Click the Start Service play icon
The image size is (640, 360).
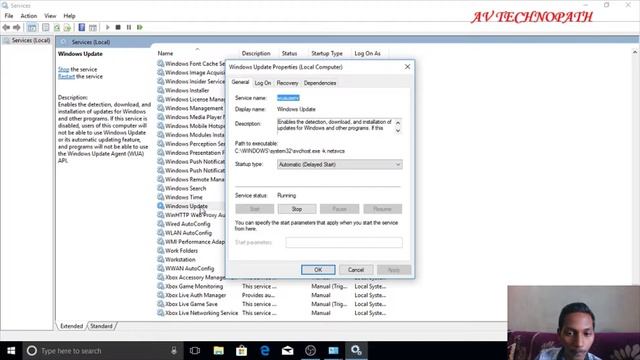pos(108,27)
